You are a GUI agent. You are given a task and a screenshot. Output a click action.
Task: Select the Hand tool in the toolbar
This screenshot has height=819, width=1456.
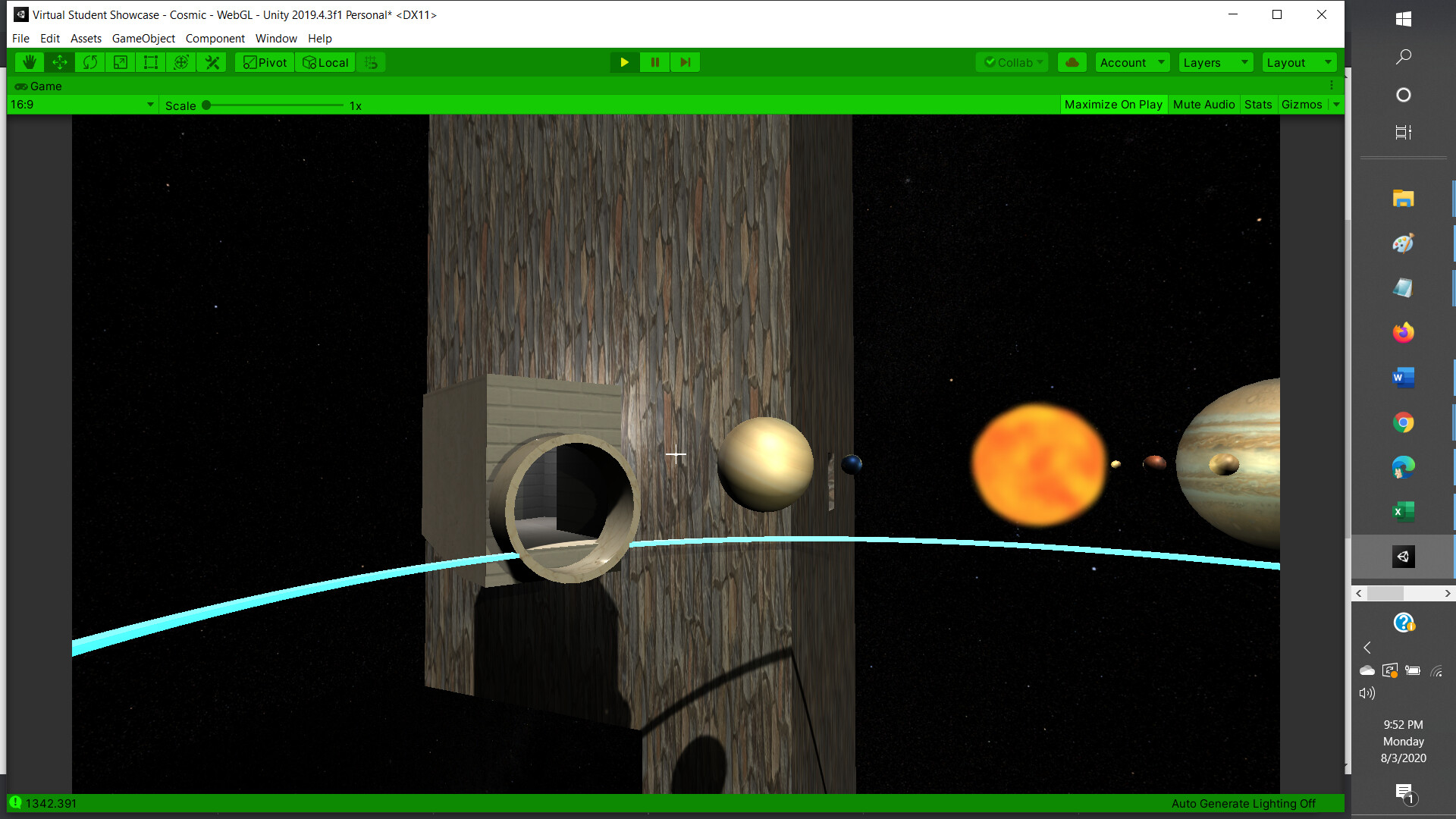pyautogui.click(x=28, y=62)
